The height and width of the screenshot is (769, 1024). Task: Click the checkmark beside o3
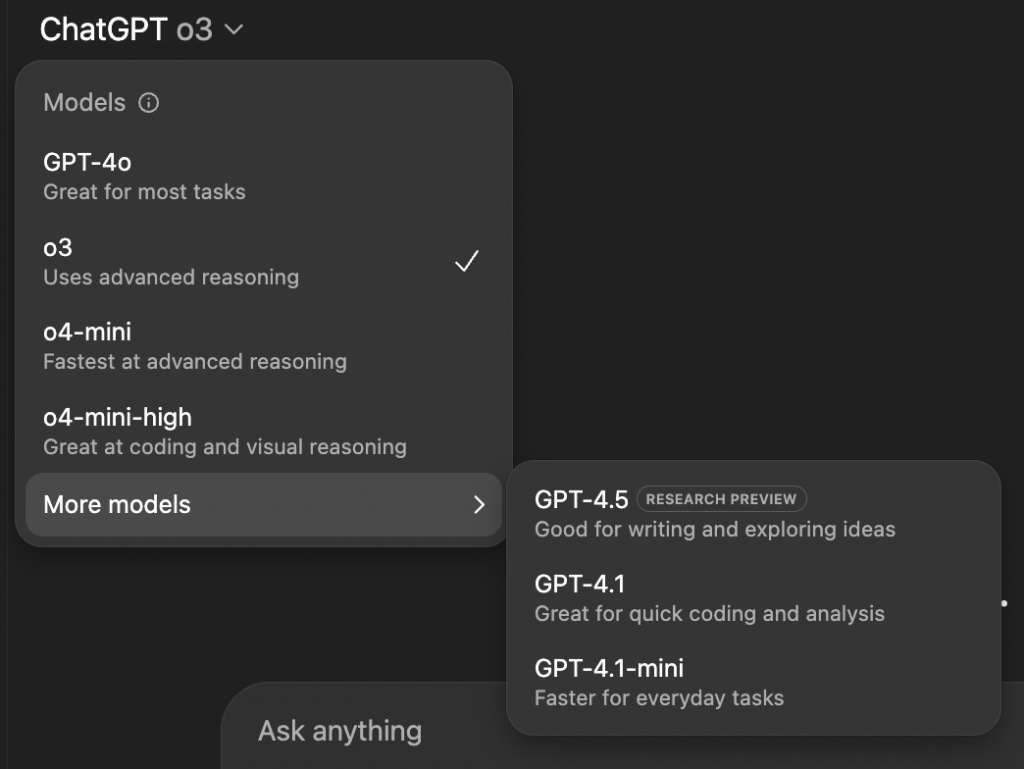467,261
